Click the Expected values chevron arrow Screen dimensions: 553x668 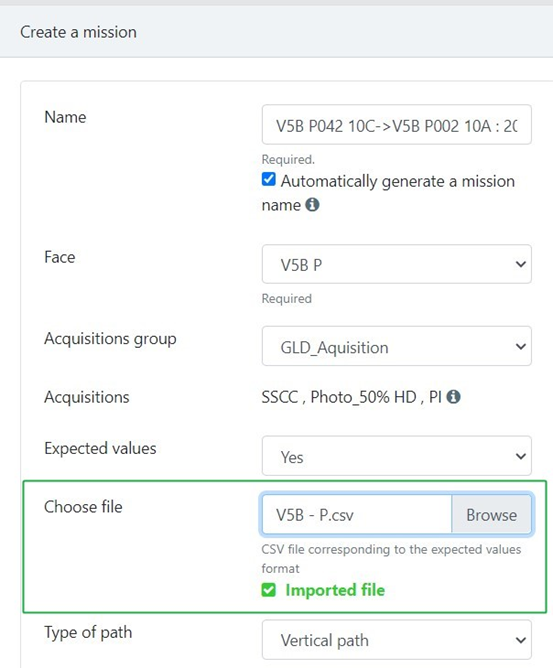521,456
